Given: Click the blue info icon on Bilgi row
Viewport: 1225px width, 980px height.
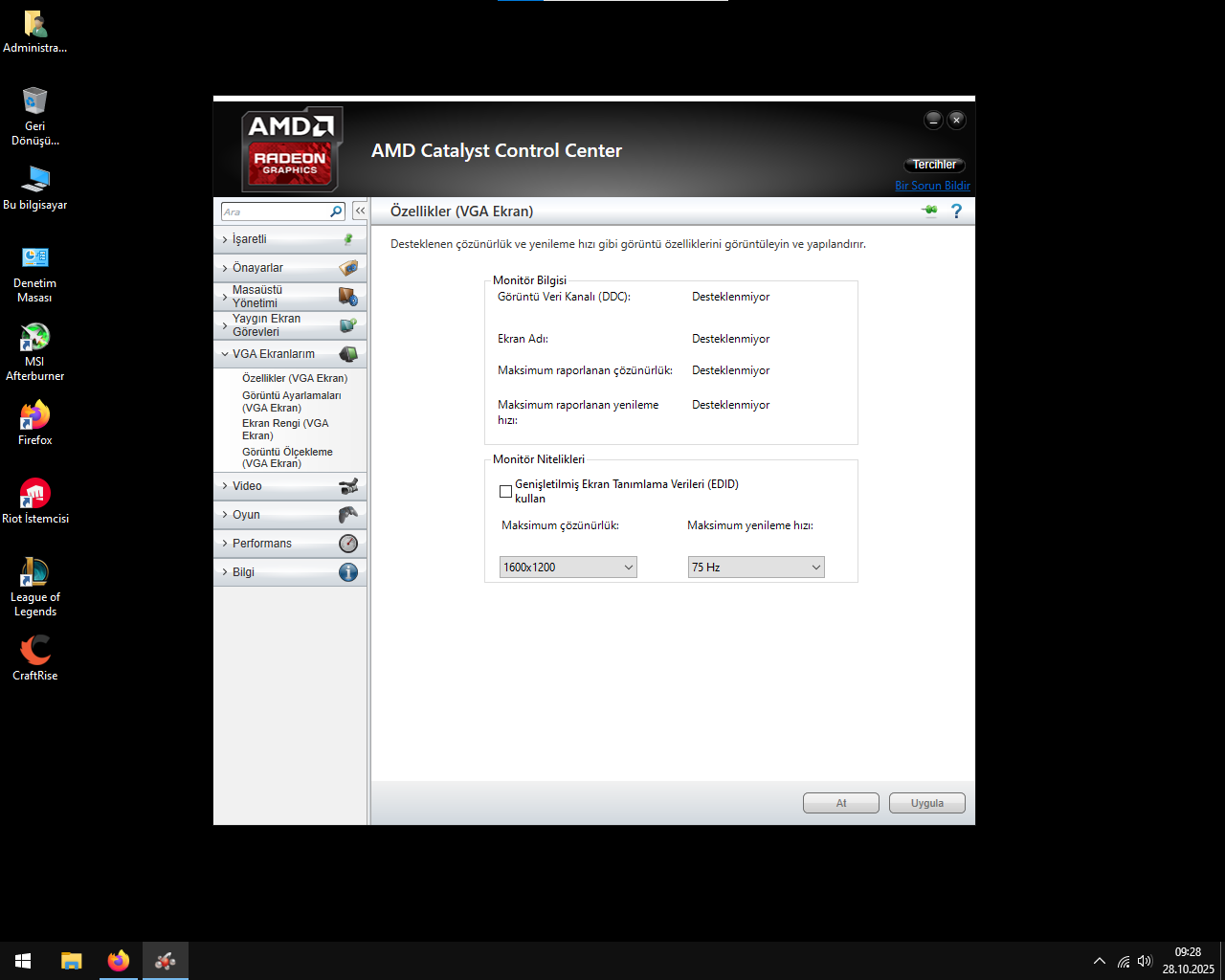Looking at the screenshot, I should pos(348,572).
